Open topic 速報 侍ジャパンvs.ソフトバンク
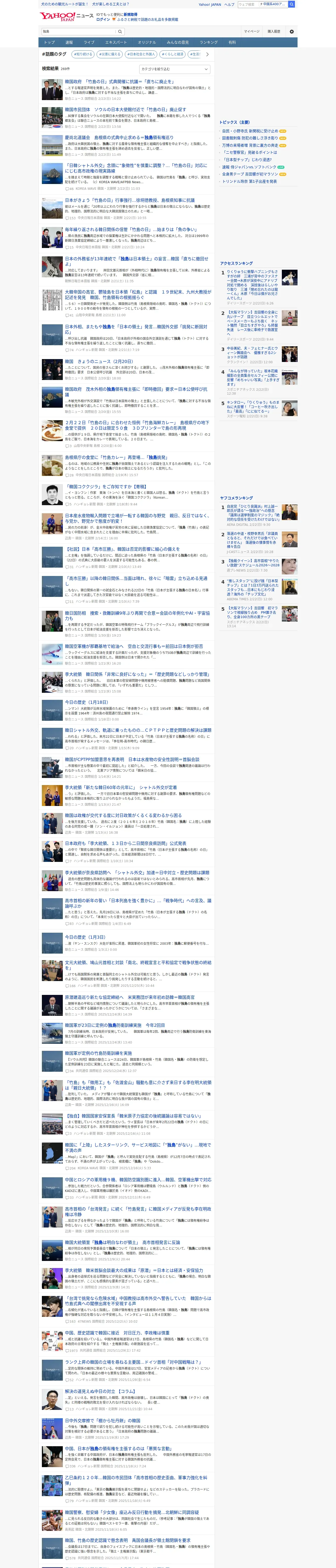The height and width of the screenshot is (1568, 336). [x=249, y=167]
